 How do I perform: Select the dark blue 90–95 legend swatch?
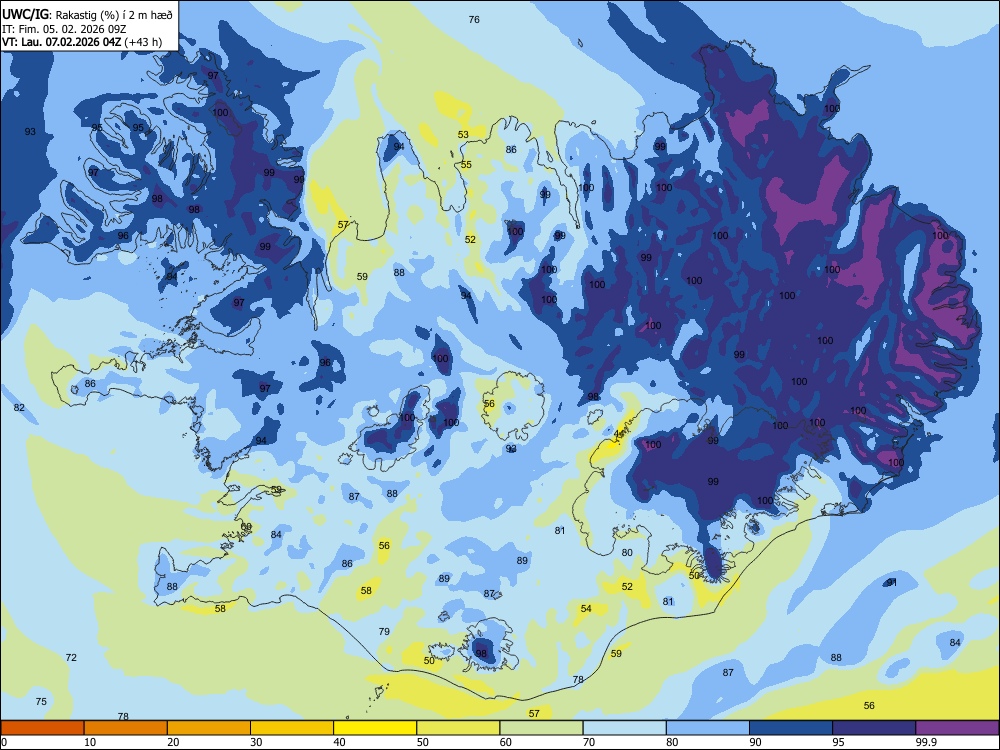point(791,728)
